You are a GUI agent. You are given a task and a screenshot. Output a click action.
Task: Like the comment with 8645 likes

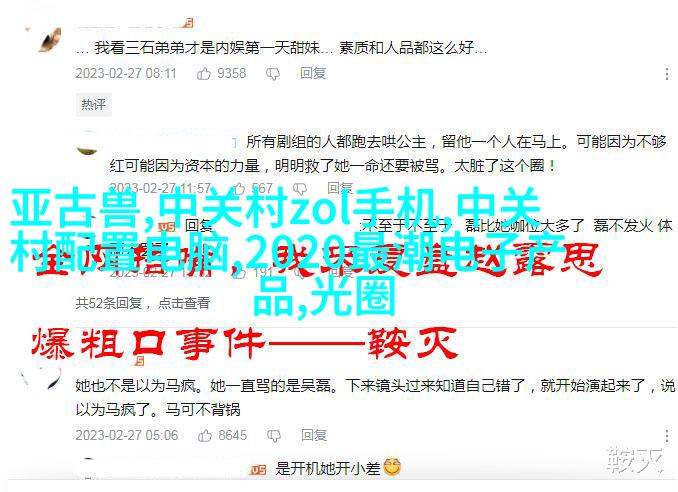pos(205,435)
